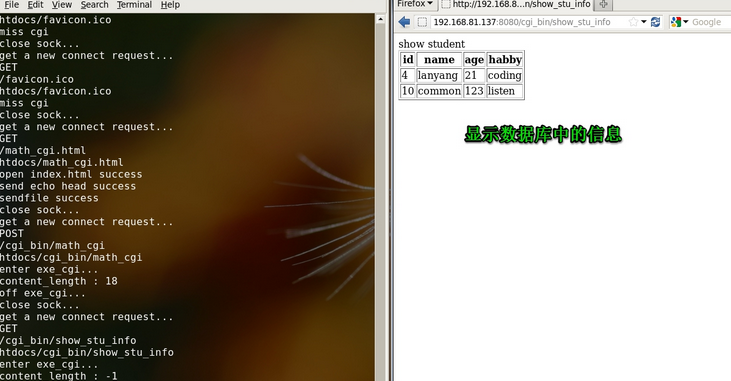
Task: Click terminal line '/math_cgi.html'
Action: tap(43, 151)
